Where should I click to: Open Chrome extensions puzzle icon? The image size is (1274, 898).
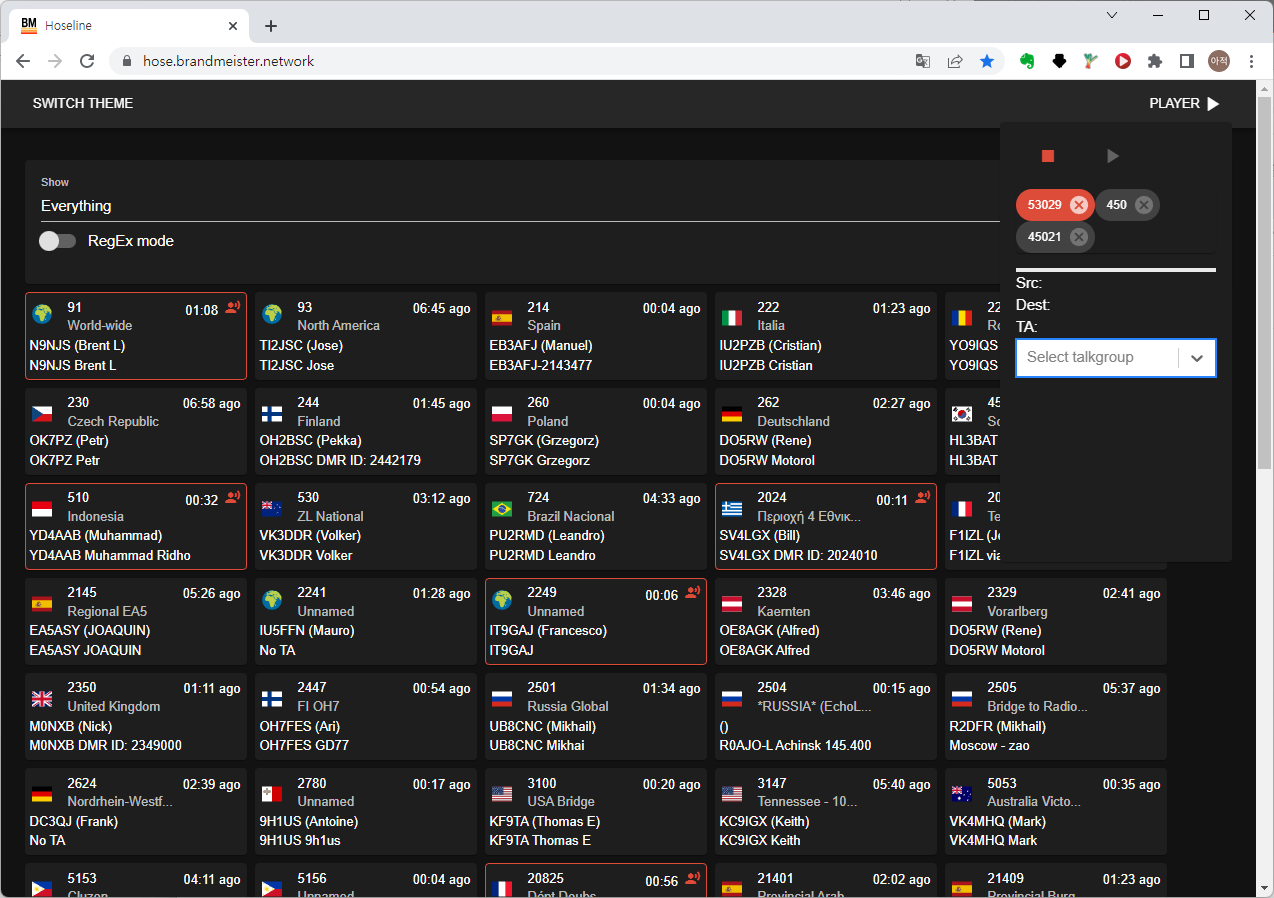pyautogui.click(x=1155, y=61)
